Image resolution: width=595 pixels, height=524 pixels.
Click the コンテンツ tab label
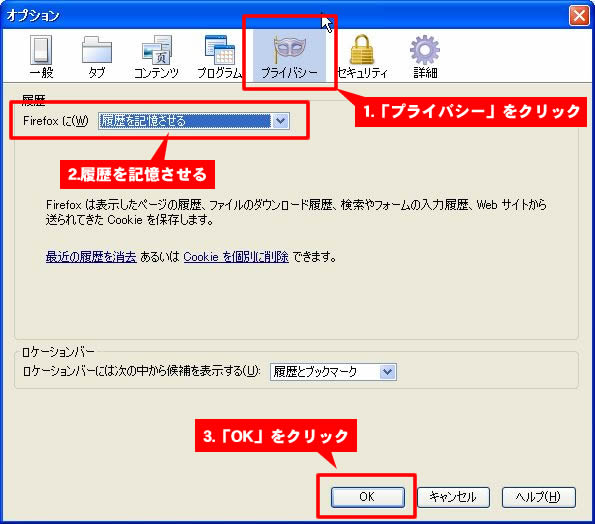[x=156, y=72]
